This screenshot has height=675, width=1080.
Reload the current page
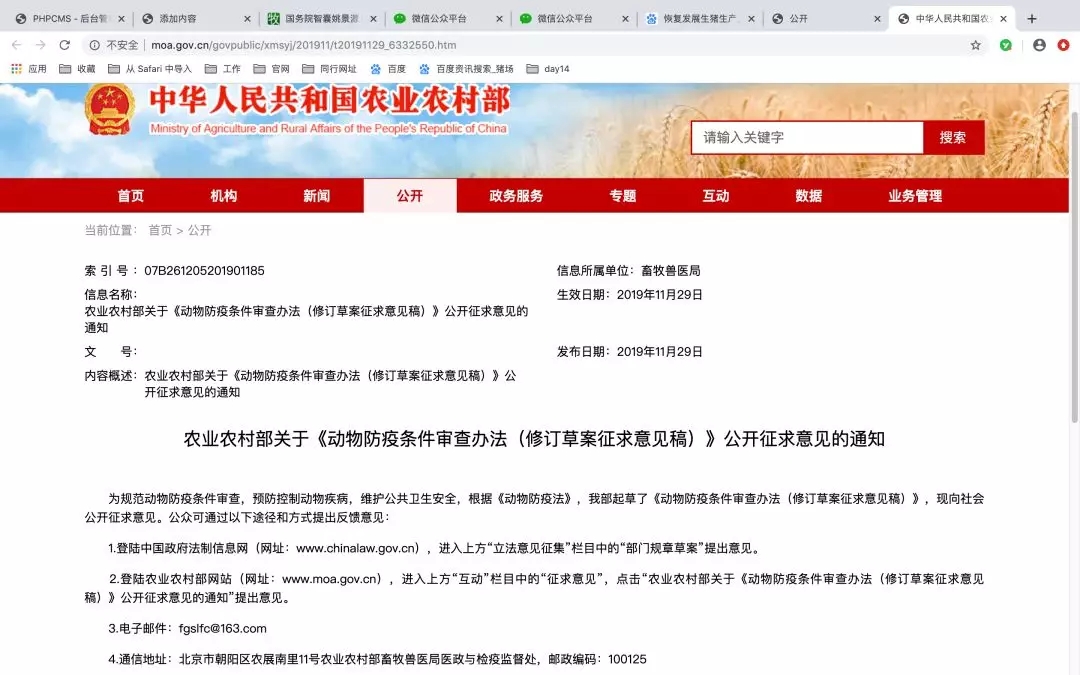click(x=65, y=45)
